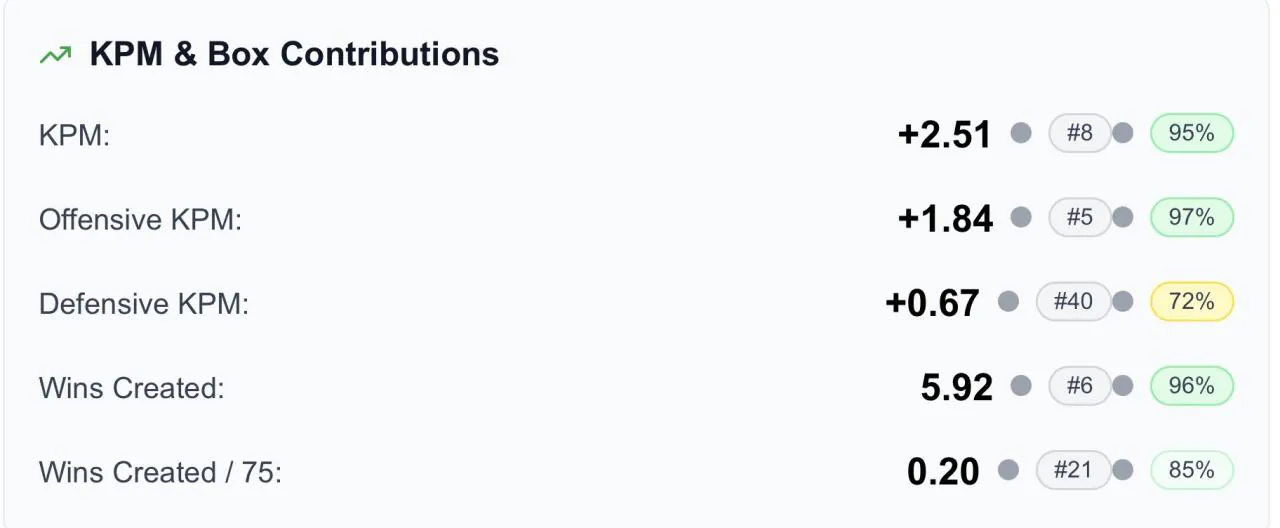
Task: Click the Defensive KPM label
Action: [x=144, y=303]
